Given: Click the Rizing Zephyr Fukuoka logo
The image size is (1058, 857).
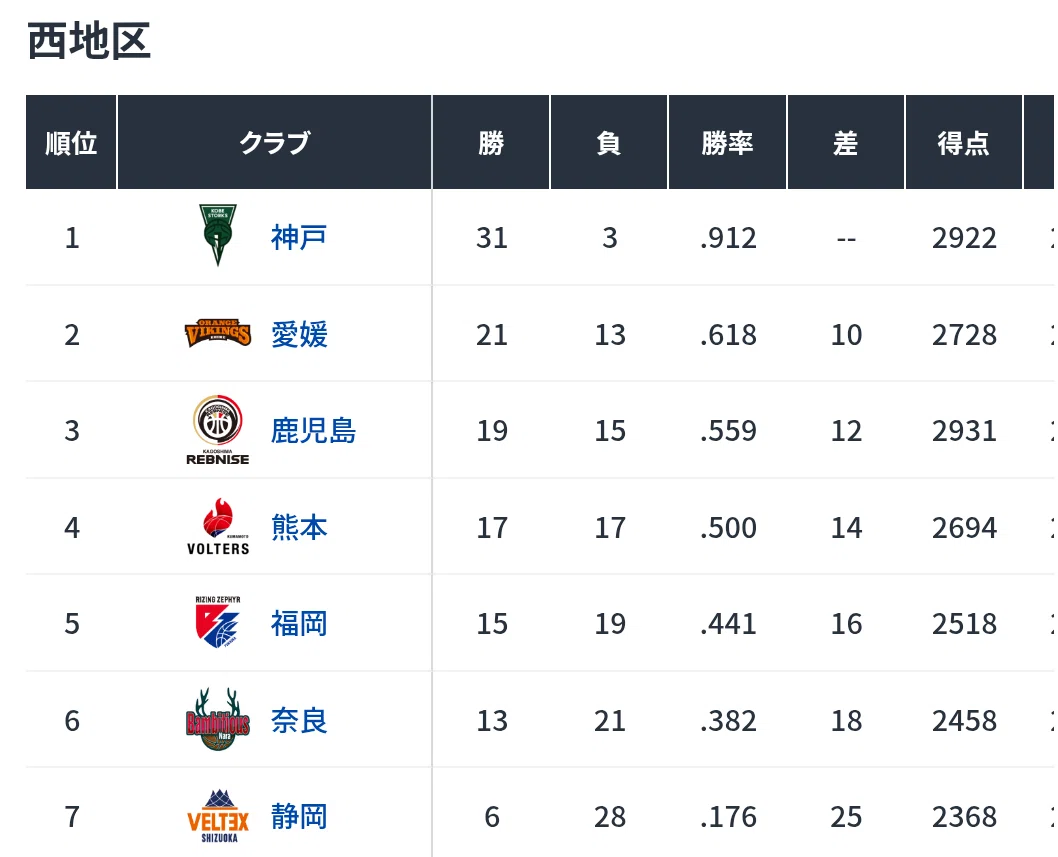Looking at the screenshot, I should [217, 622].
